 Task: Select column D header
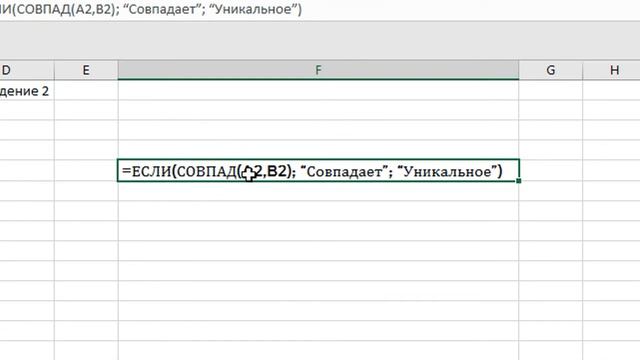pyautogui.click(x=27, y=70)
